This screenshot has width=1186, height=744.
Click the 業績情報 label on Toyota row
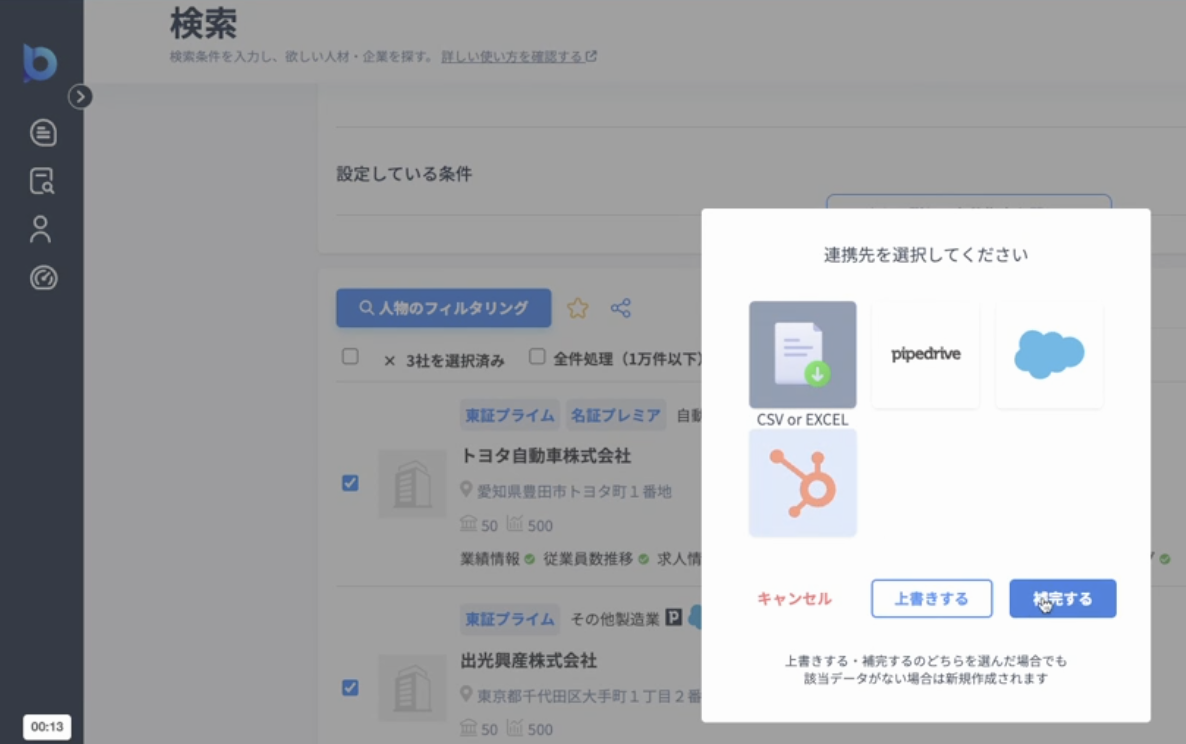490,559
